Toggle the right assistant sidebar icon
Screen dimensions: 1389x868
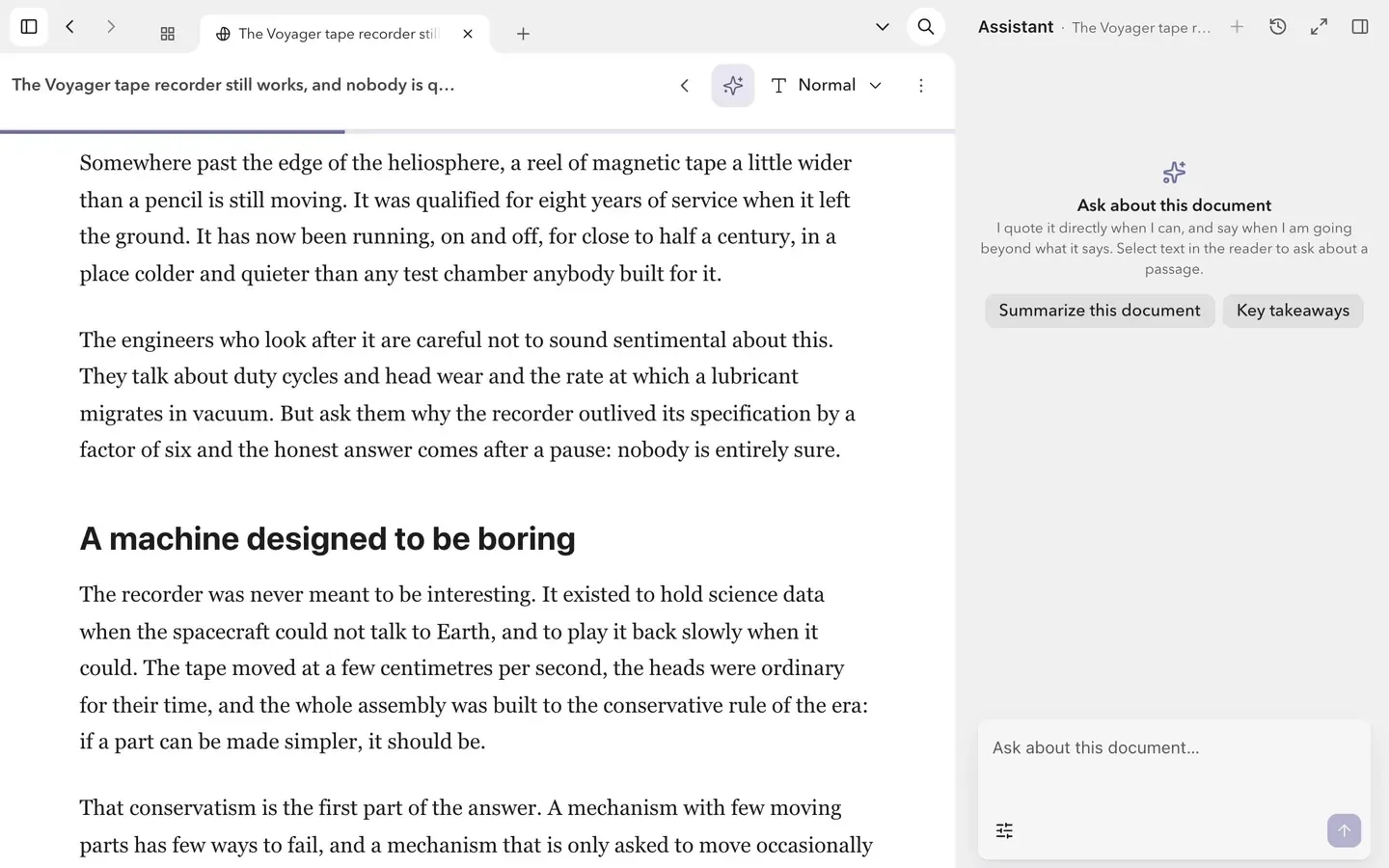point(1360,27)
